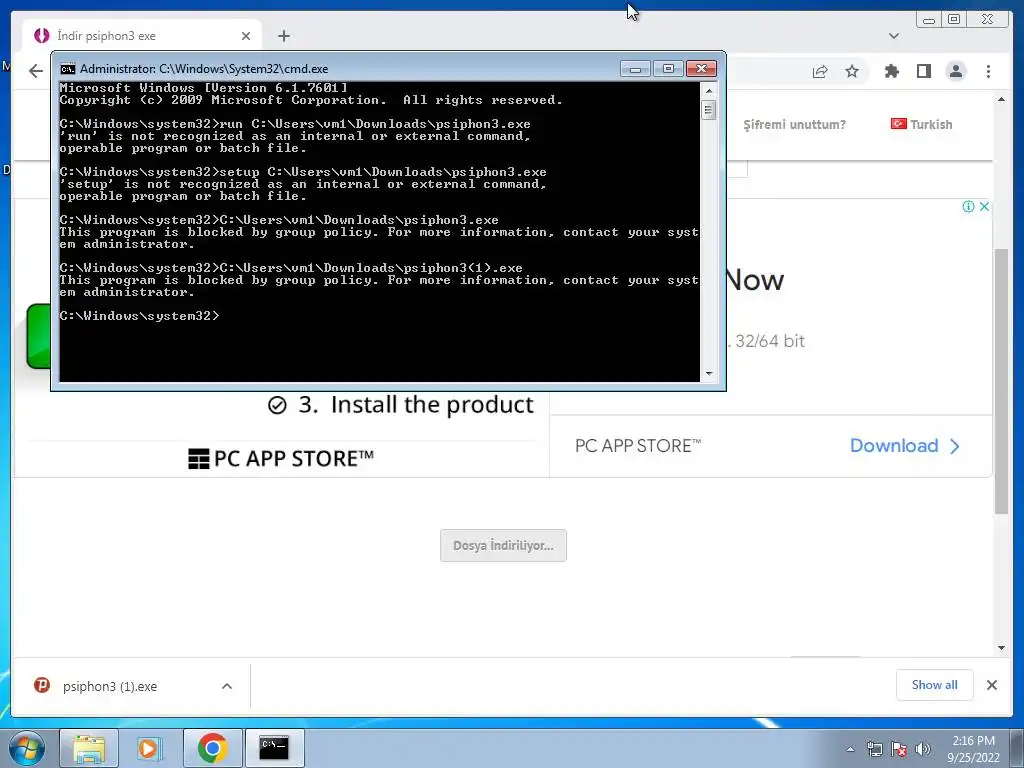Open the Chrome profile avatar

[956, 71]
